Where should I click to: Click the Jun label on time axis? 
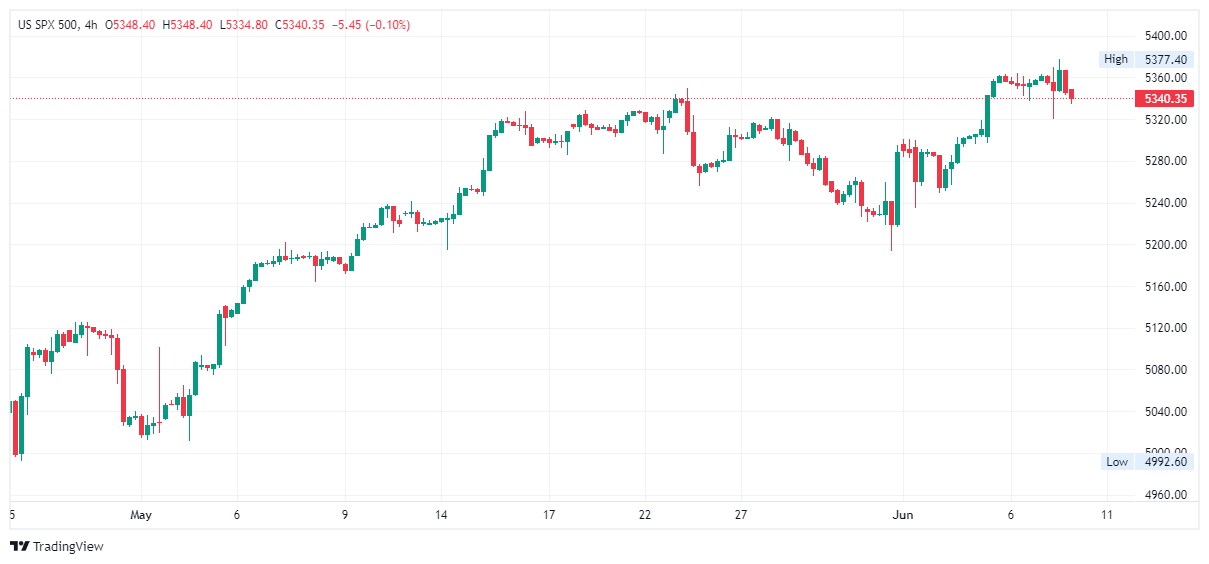(902, 515)
